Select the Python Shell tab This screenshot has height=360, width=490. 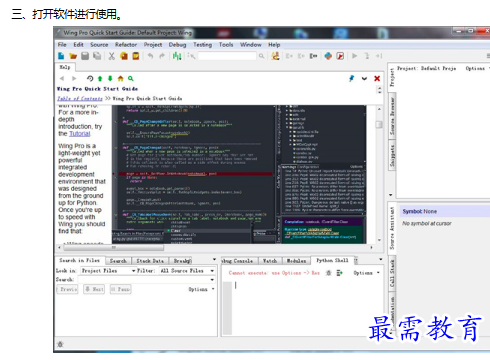point(332,260)
